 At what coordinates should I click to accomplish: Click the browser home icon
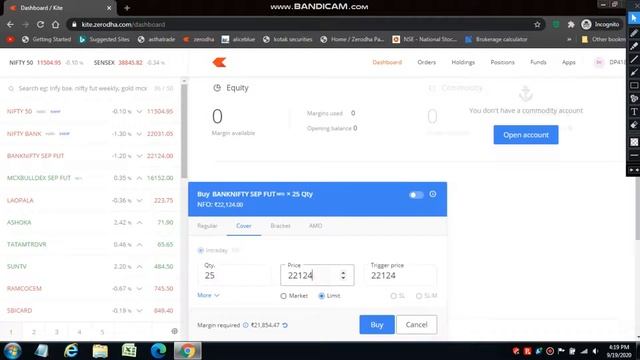(x=56, y=24)
